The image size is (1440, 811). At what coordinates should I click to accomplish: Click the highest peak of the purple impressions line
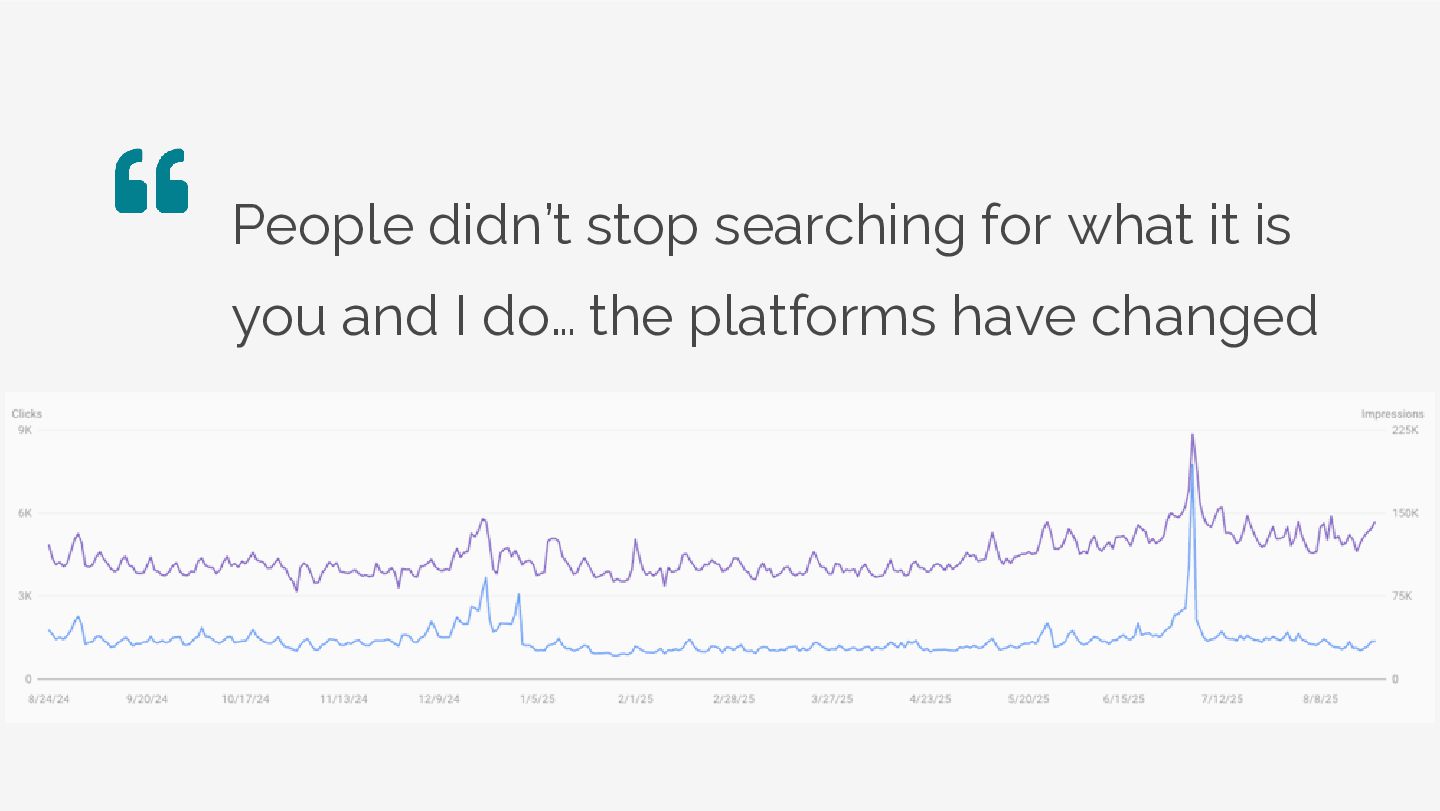click(x=1192, y=436)
